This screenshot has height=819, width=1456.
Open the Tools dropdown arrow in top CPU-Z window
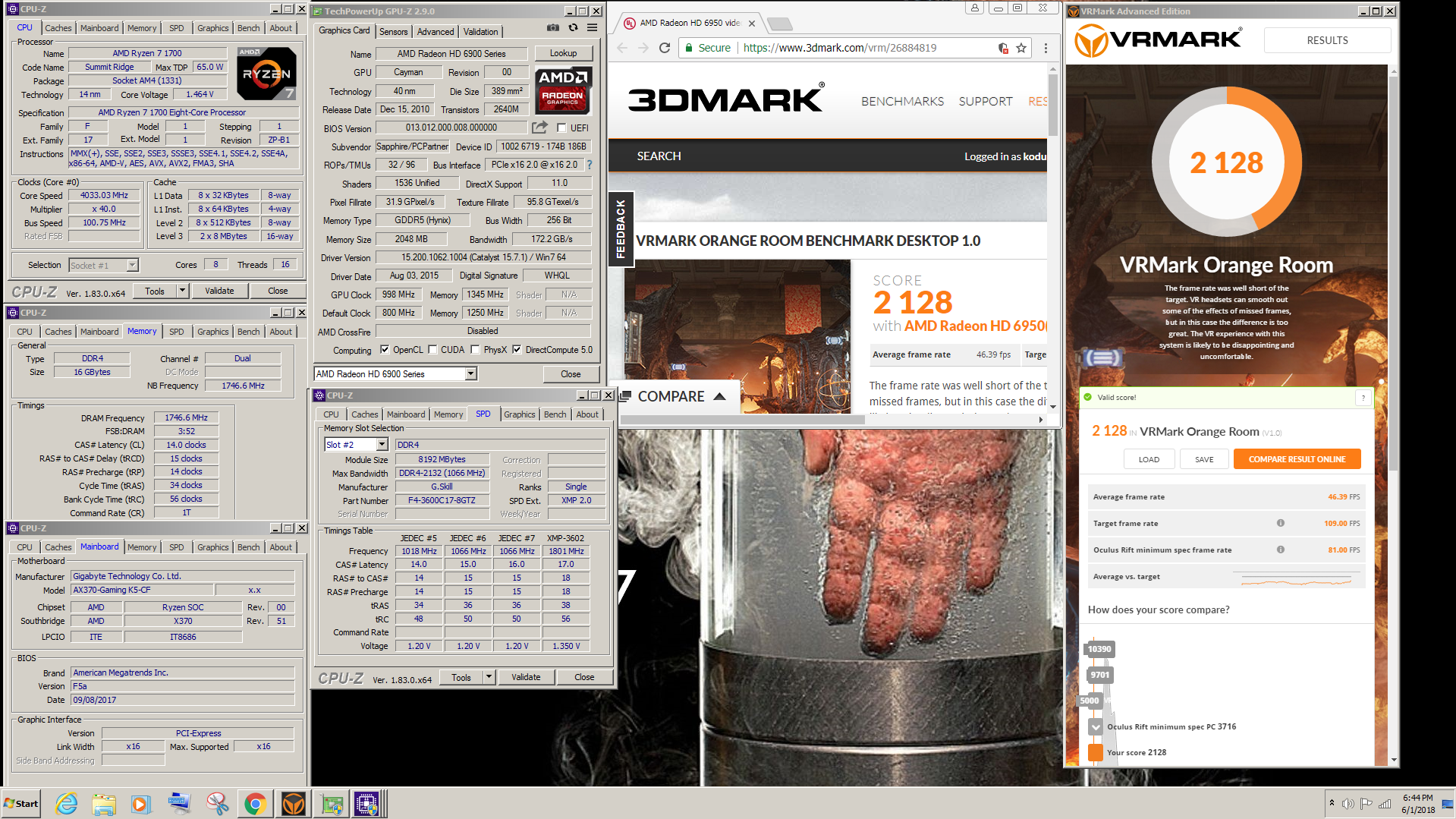pos(182,291)
